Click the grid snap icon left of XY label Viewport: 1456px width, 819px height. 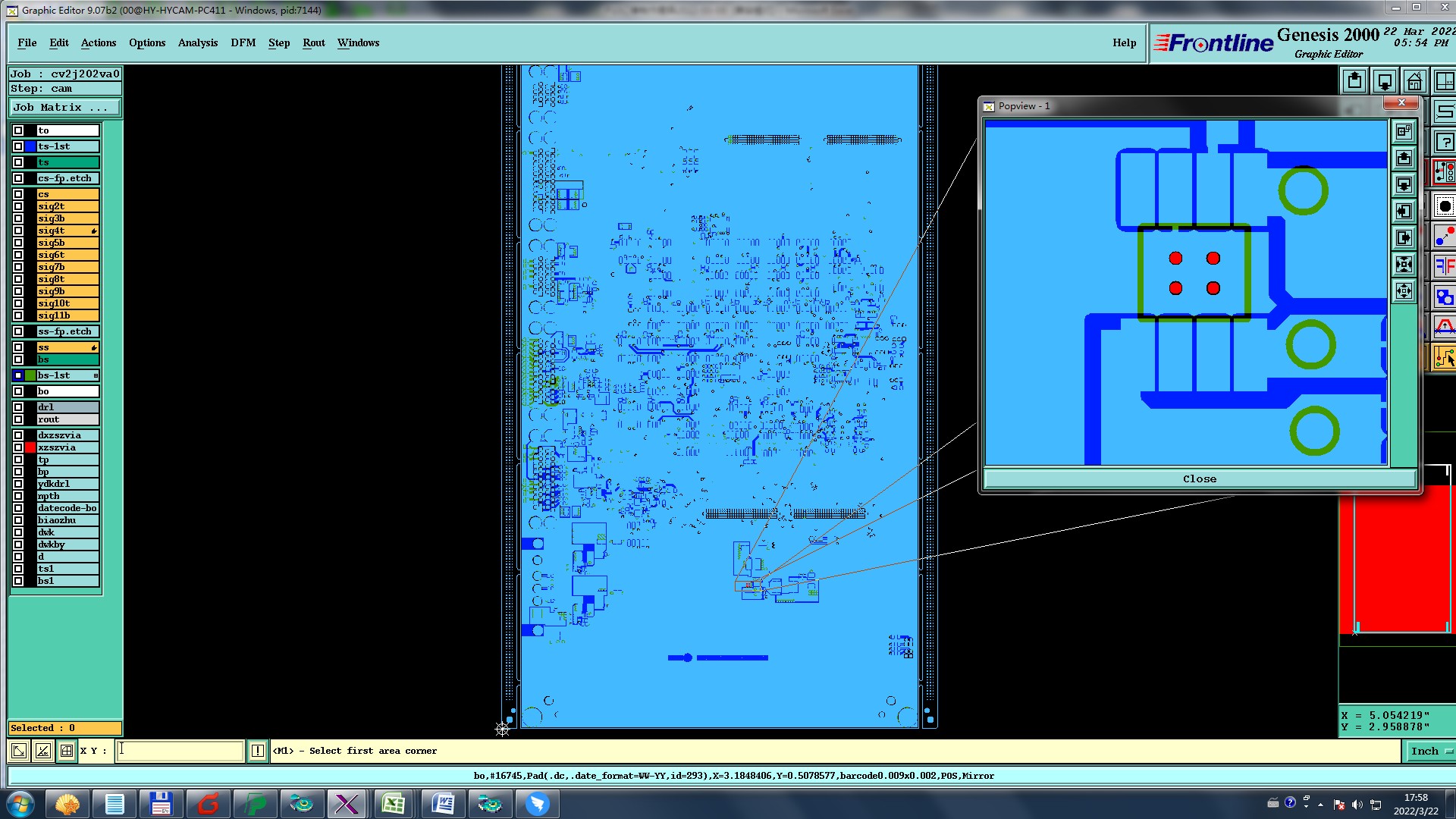tap(67, 751)
